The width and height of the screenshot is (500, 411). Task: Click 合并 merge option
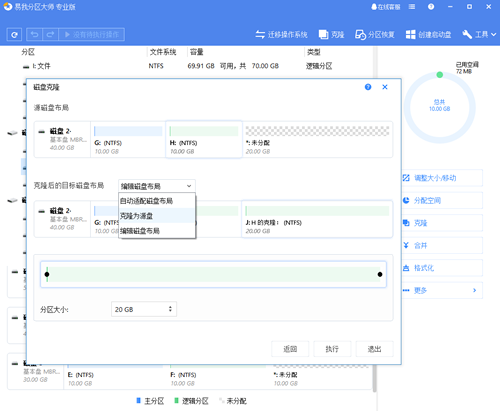click(x=442, y=246)
